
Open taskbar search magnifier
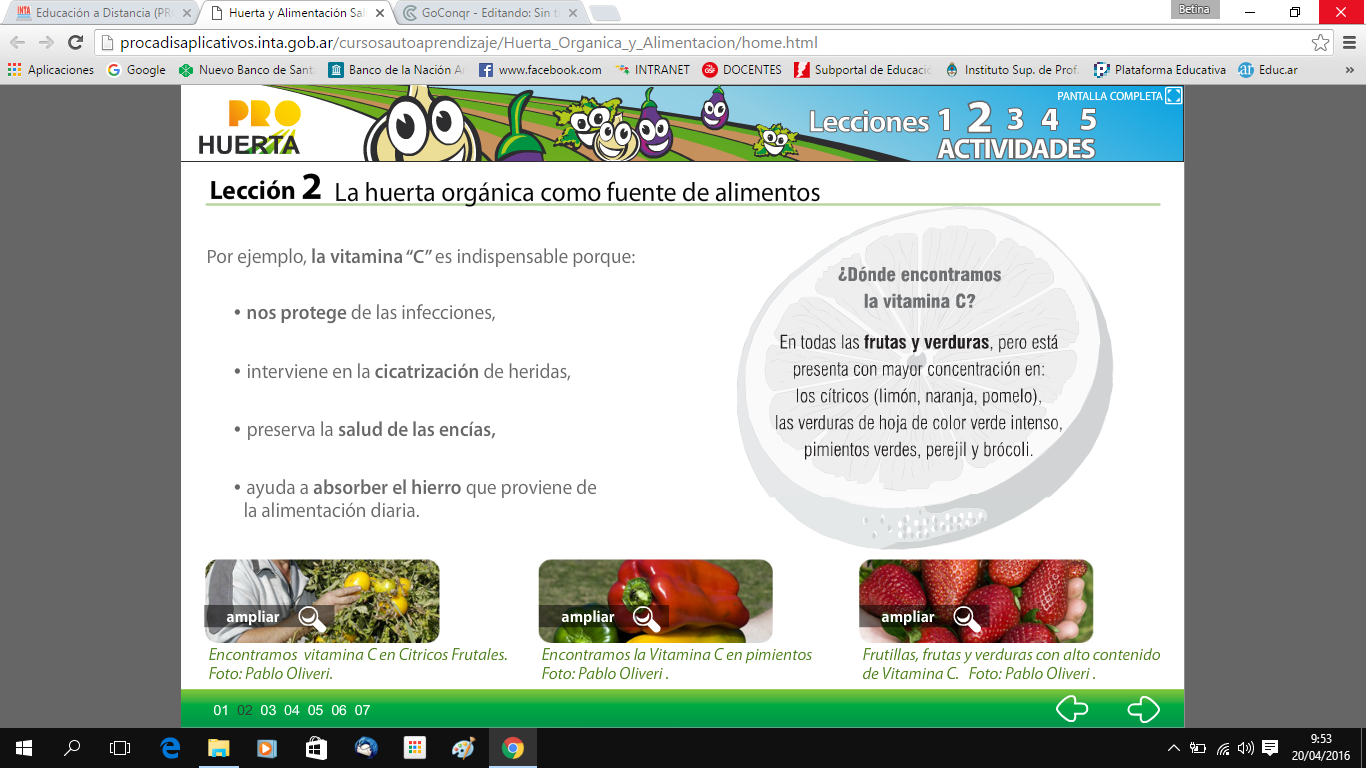coord(72,747)
